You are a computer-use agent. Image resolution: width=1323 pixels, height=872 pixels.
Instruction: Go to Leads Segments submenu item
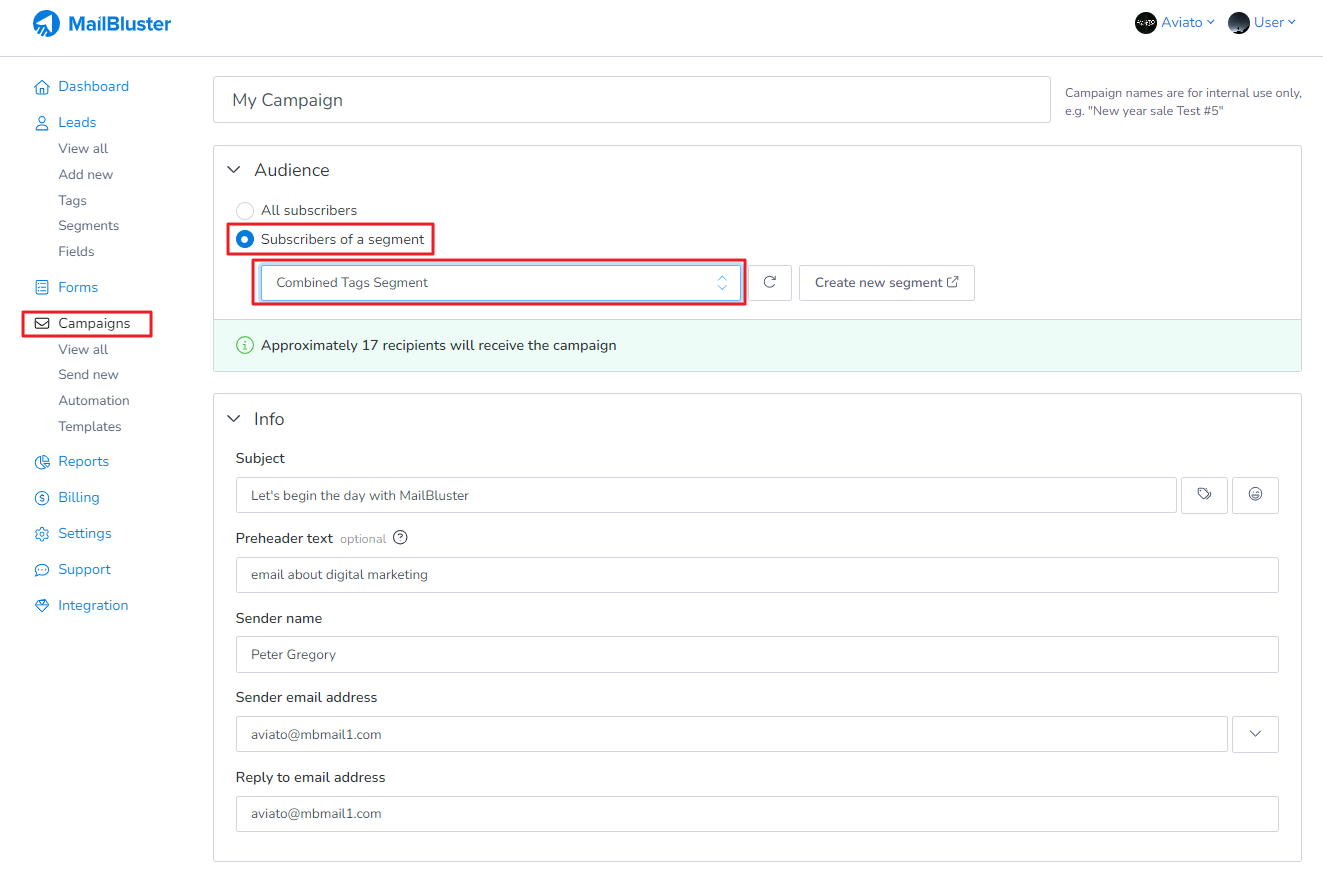[x=88, y=226]
